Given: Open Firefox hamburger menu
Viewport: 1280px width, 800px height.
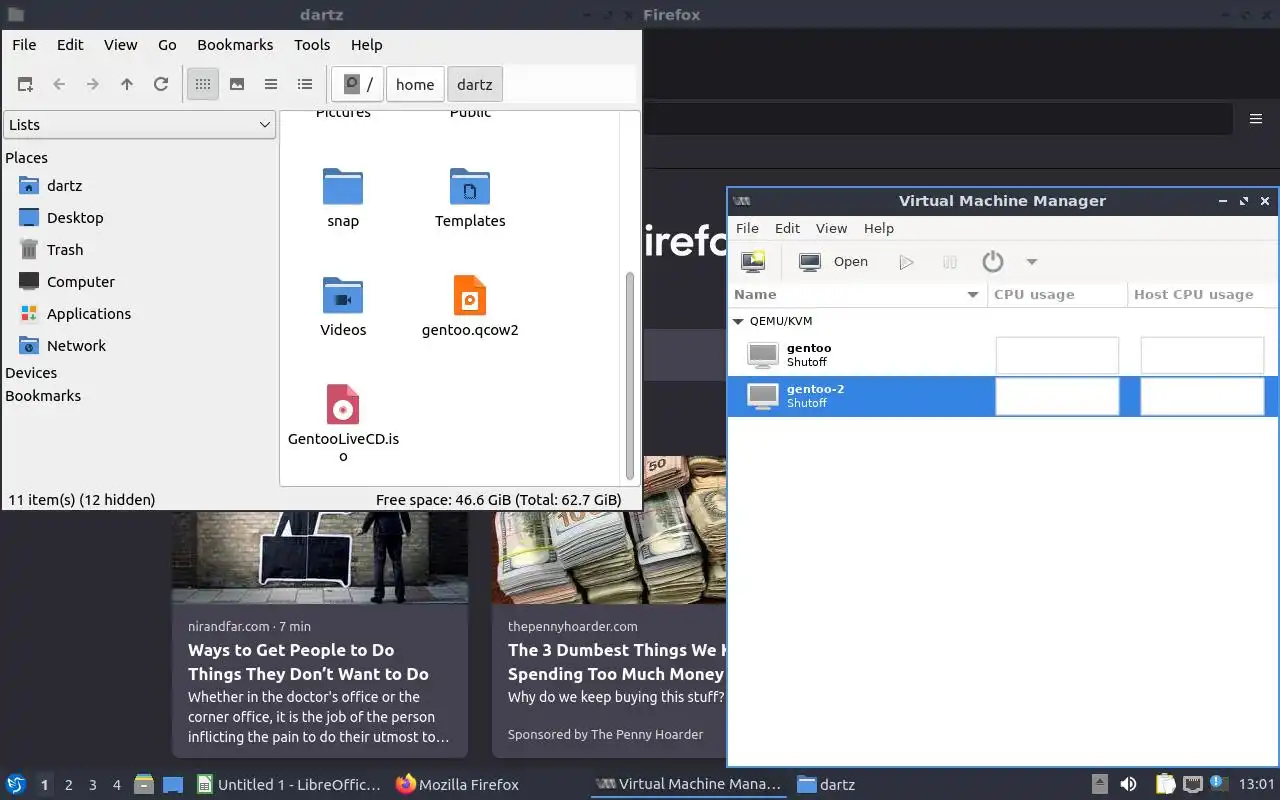Looking at the screenshot, I should (1256, 119).
